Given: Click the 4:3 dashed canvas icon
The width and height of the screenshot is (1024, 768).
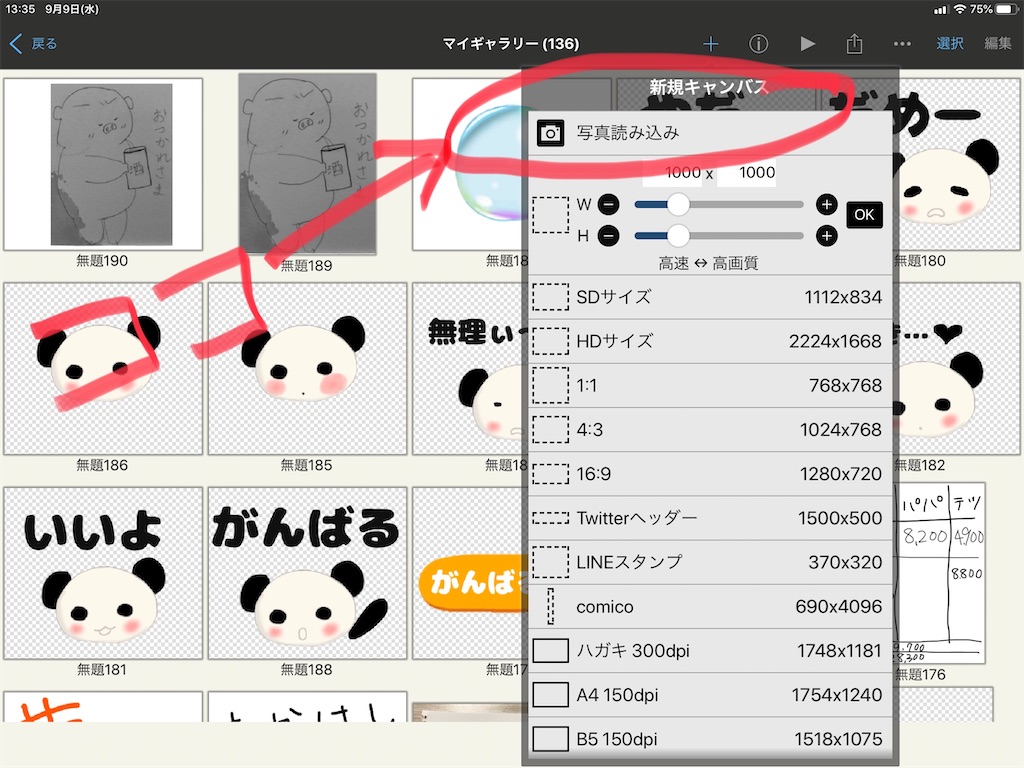Looking at the screenshot, I should [551, 430].
